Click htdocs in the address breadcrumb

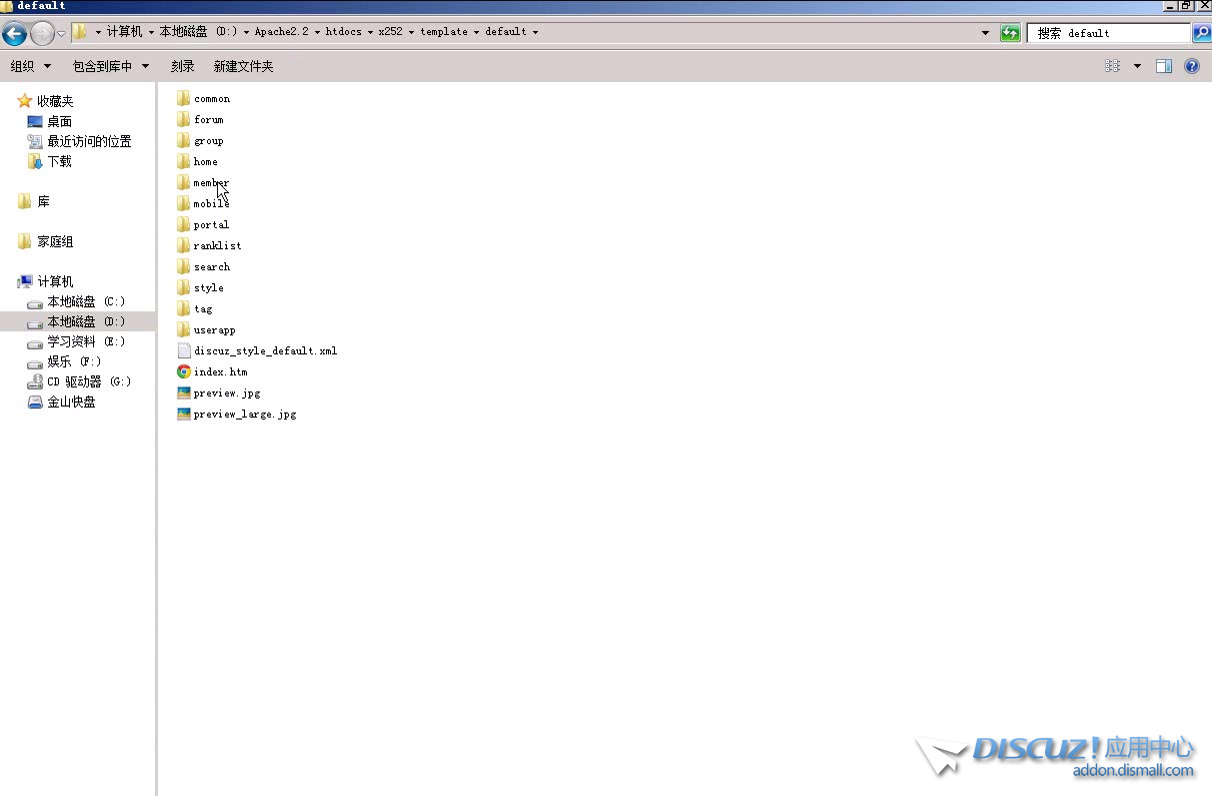[x=343, y=32]
